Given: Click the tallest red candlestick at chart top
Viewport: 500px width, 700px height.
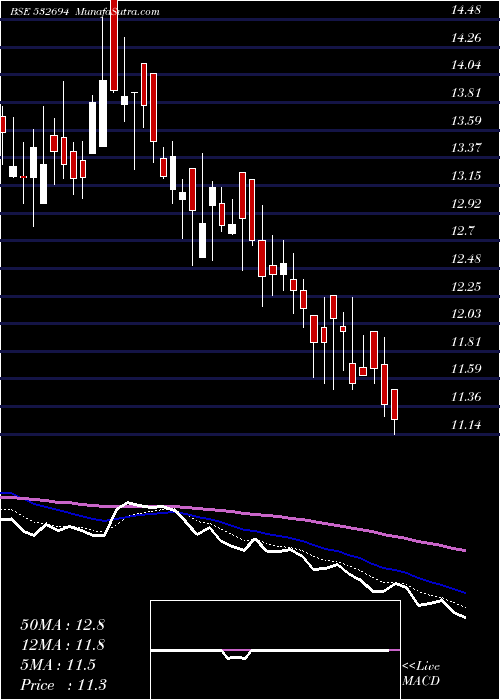Looking at the screenshot, I should (x=114, y=45).
